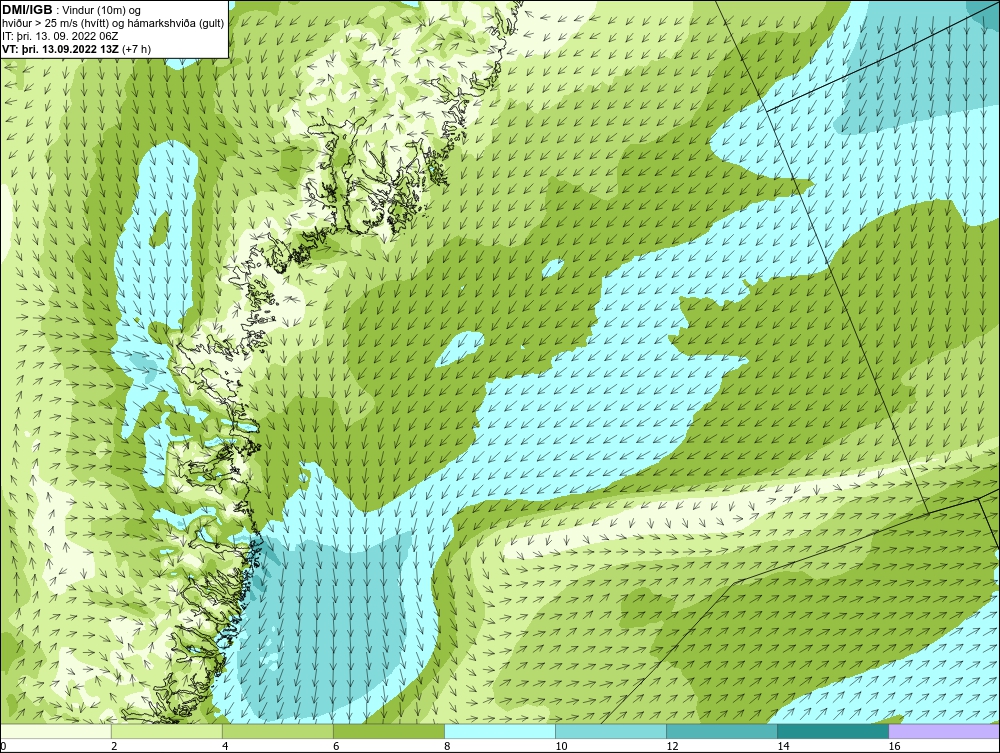The width and height of the screenshot is (1000, 753).
Task: Click the 4–6 m/s legend color swatch
Action: pyautogui.click(x=278, y=731)
